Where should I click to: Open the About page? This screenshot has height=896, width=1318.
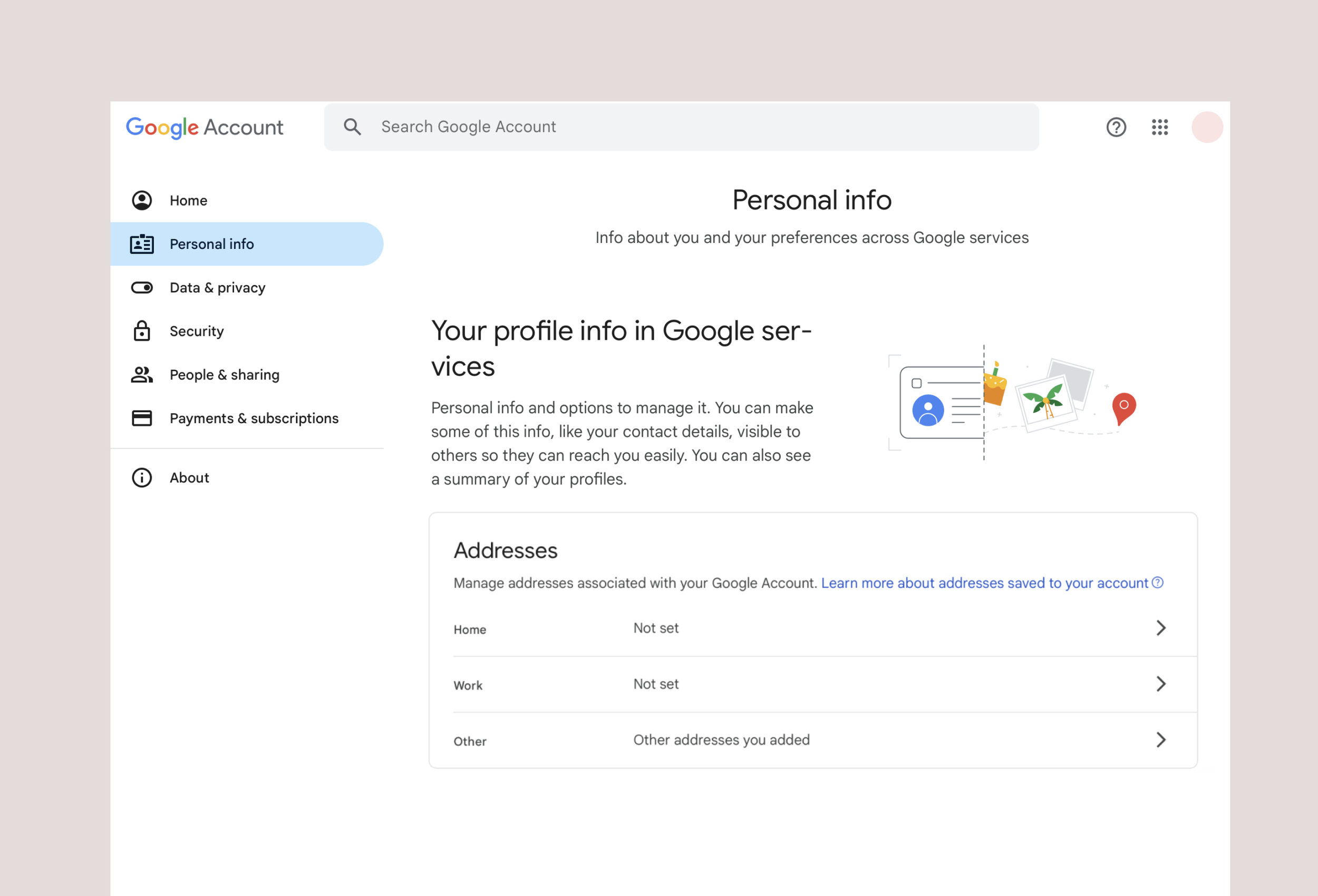[x=247, y=478]
